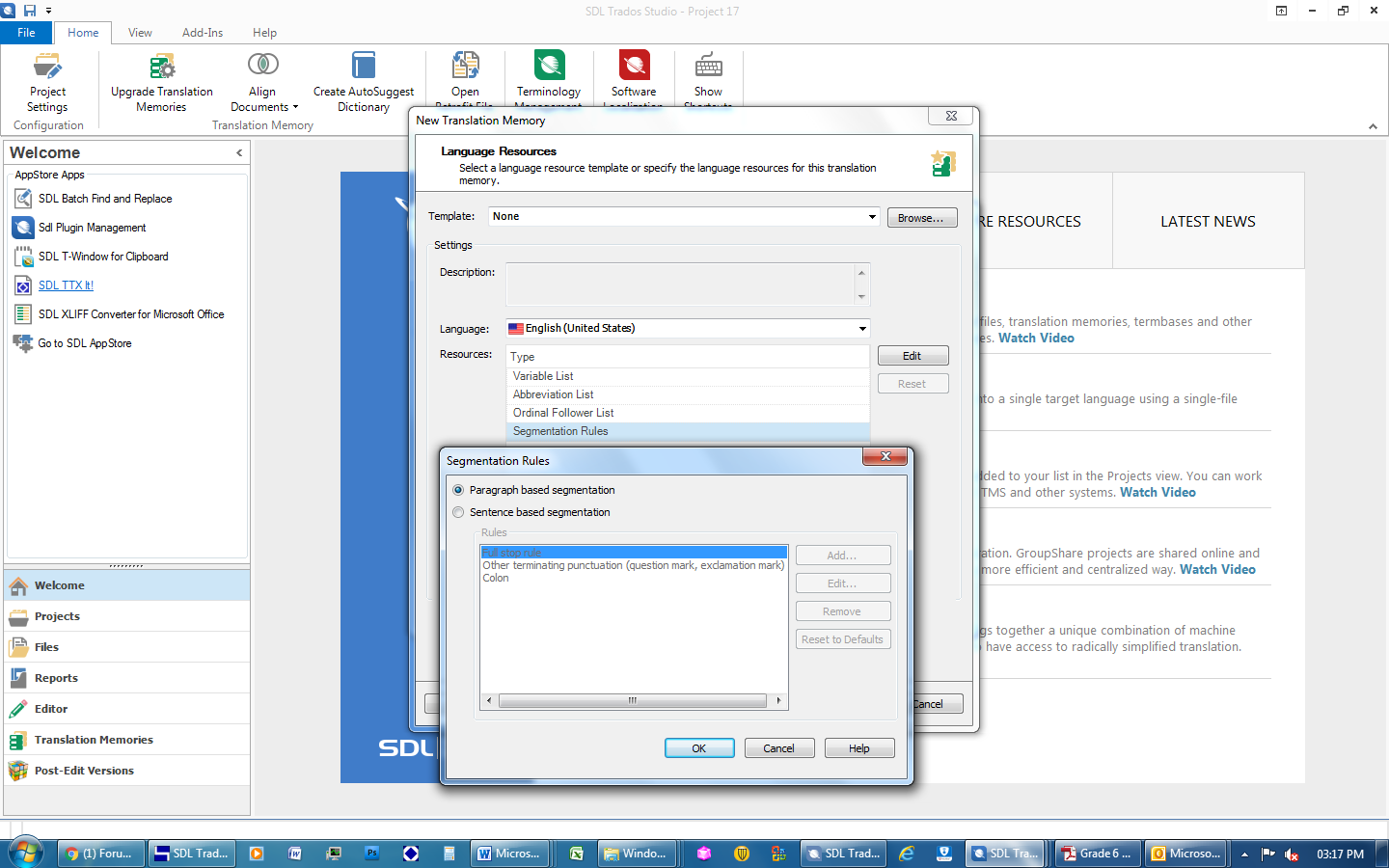Collapse the ribbon with the chevron
The image size is (1389, 868).
[x=1373, y=126]
